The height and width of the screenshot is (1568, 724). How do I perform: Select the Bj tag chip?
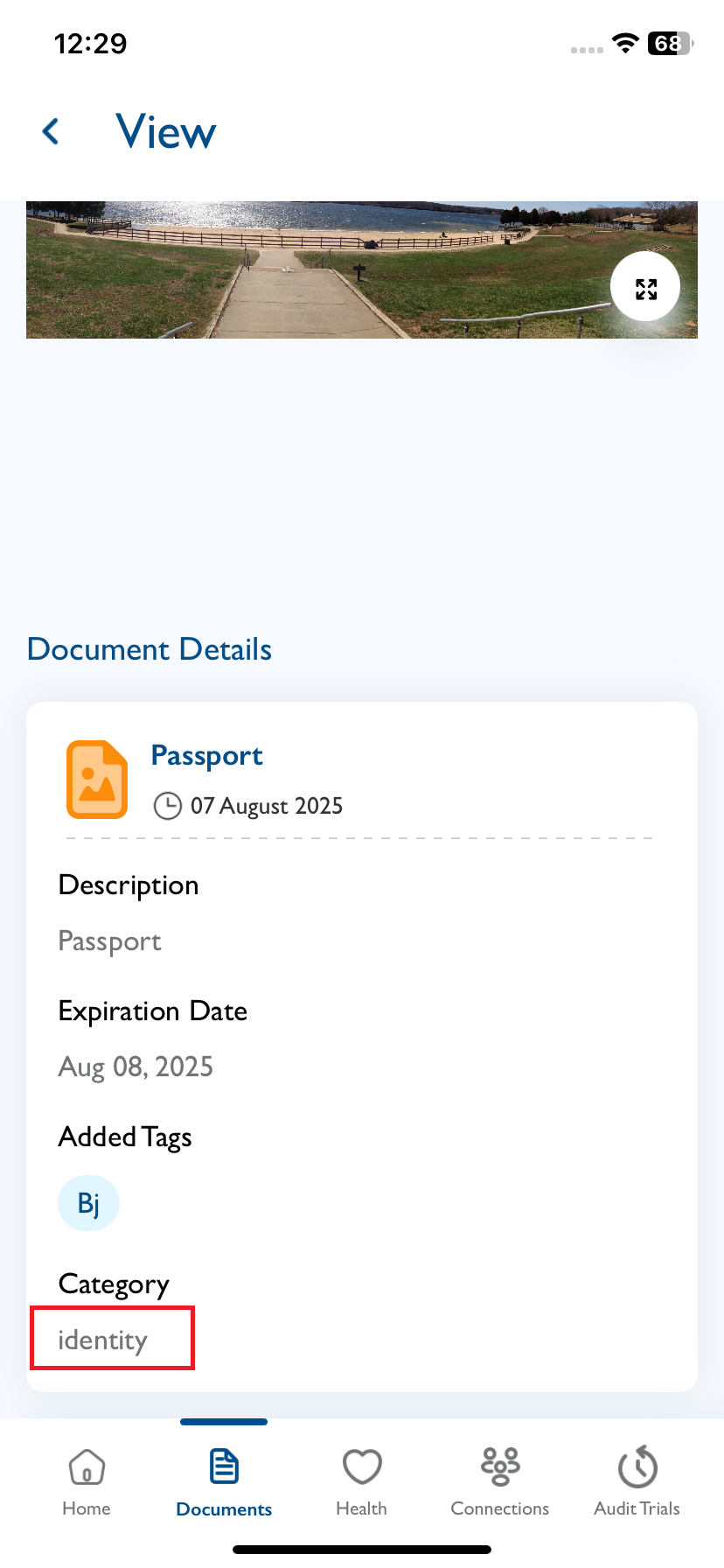click(x=88, y=1203)
